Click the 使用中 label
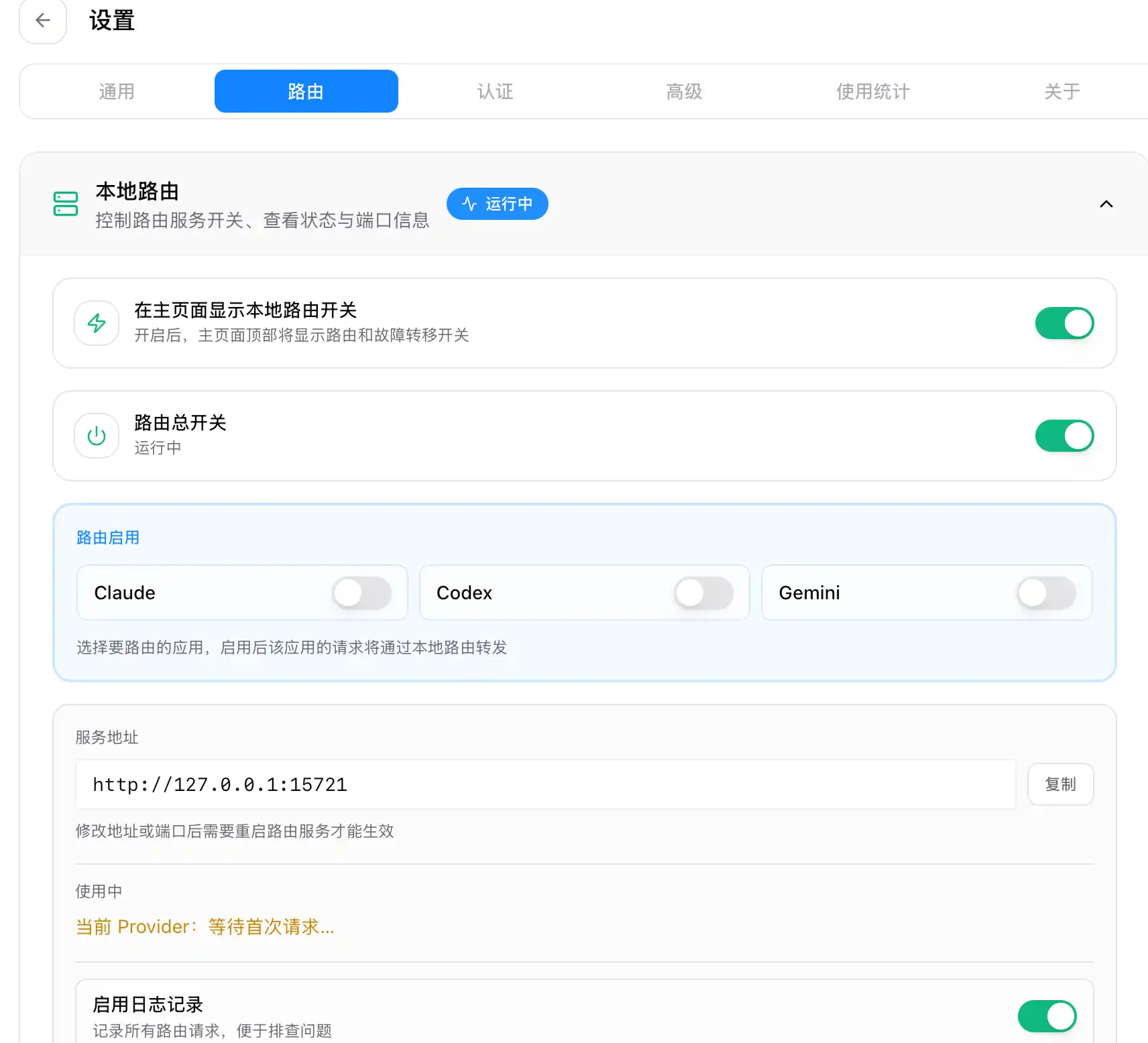The width and height of the screenshot is (1148, 1043). 99,892
